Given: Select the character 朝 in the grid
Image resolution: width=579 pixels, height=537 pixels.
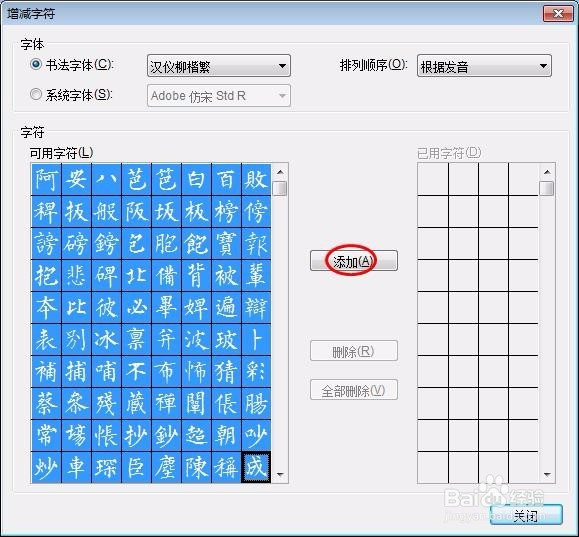Looking at the screenshot, I should [226, 435].
